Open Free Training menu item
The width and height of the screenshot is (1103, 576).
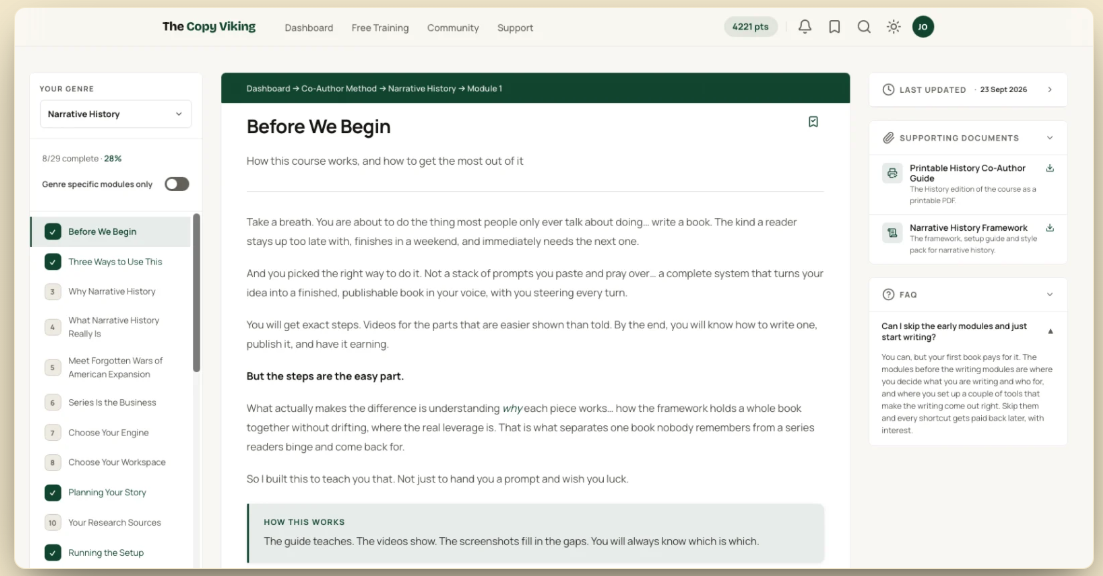point(380,28)
